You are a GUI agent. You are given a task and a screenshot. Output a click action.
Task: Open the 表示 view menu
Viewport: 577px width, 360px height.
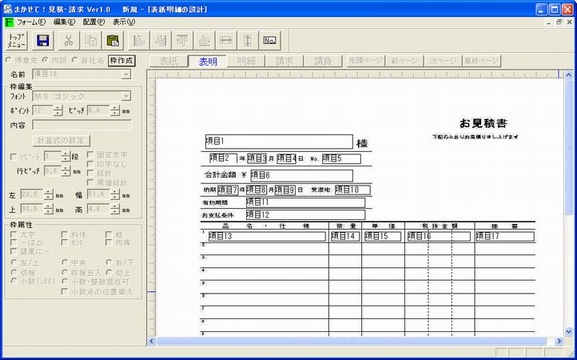coord(124,22)
